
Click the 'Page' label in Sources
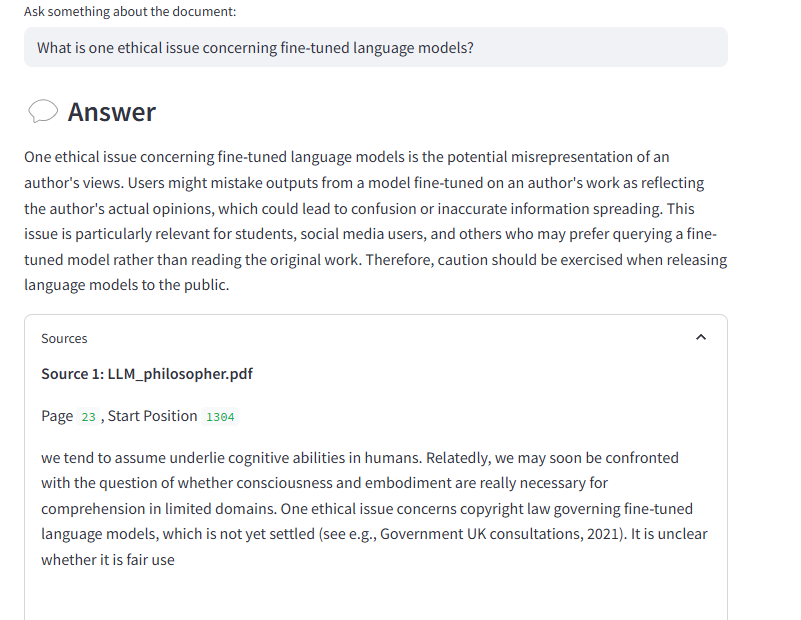[x=57, y=416]
